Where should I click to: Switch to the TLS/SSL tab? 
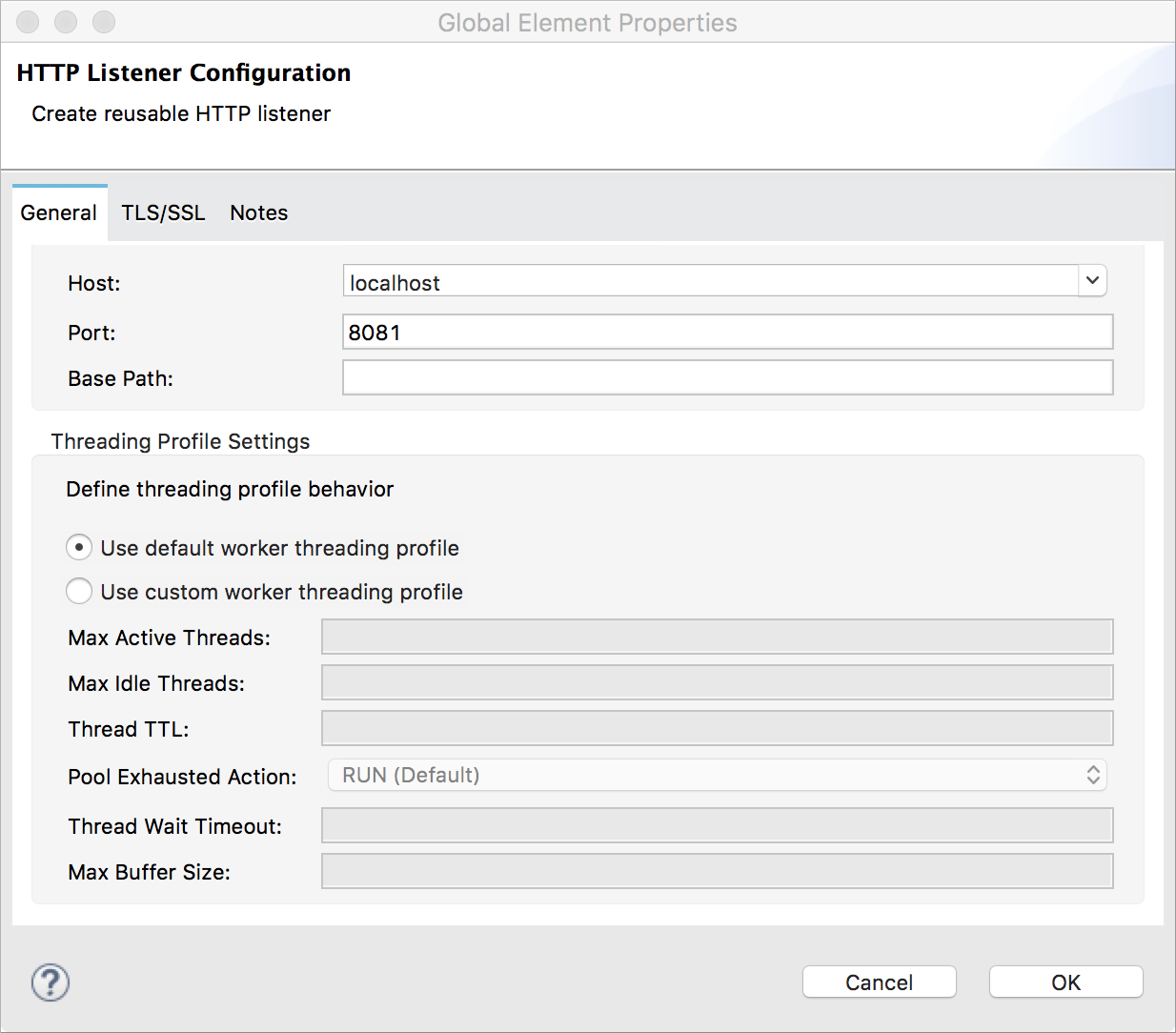[163, 213]
